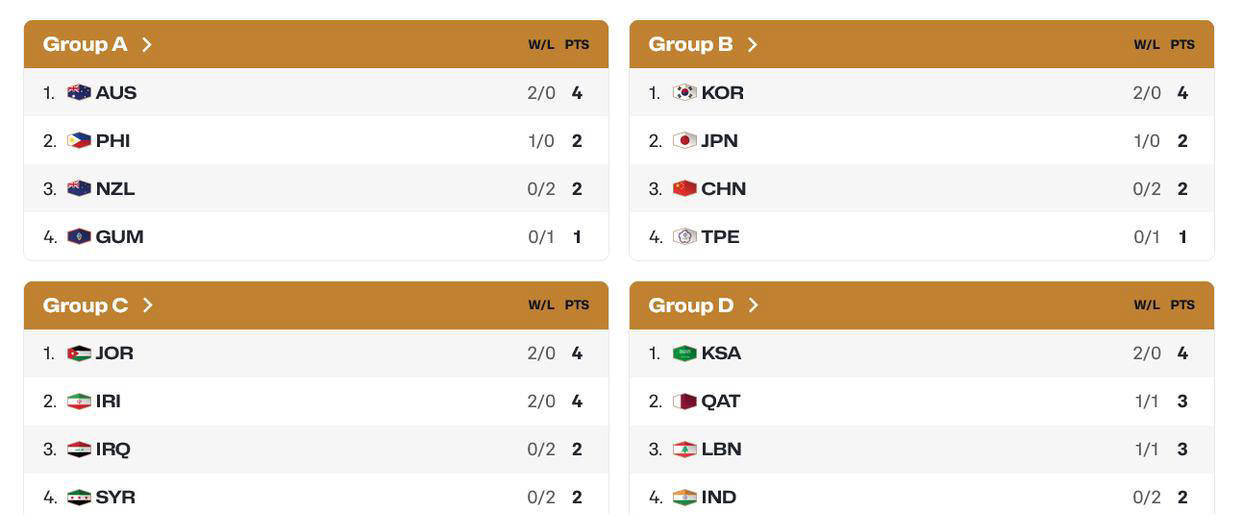The width and height of the screenshot is (1242, 515).
Task: Select the NZL team name
Action: click(115, 189)
